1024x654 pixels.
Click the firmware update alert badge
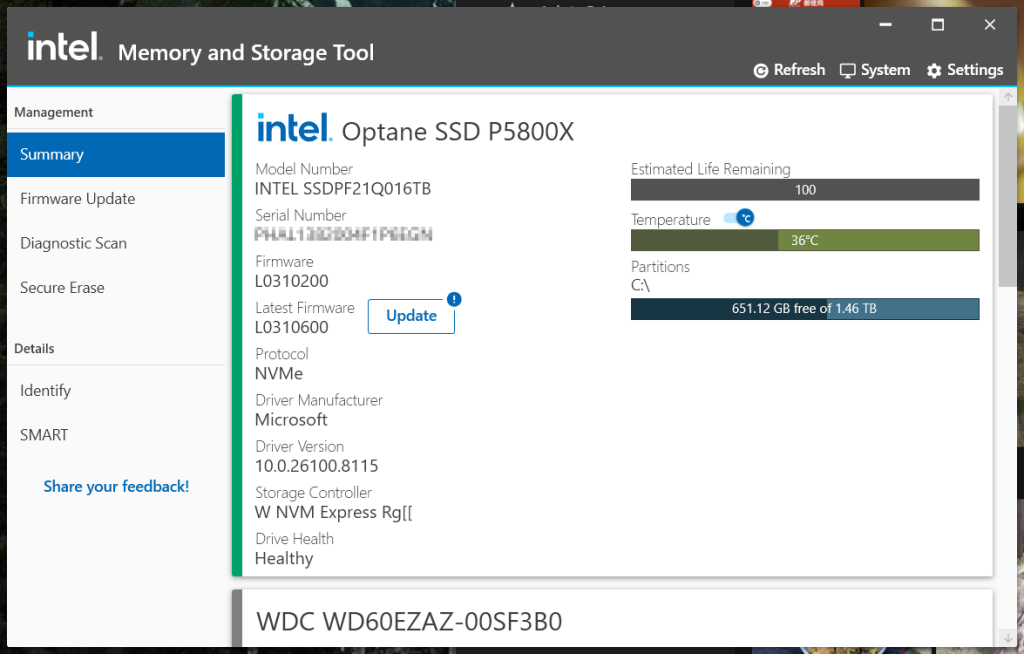point(454,299)
